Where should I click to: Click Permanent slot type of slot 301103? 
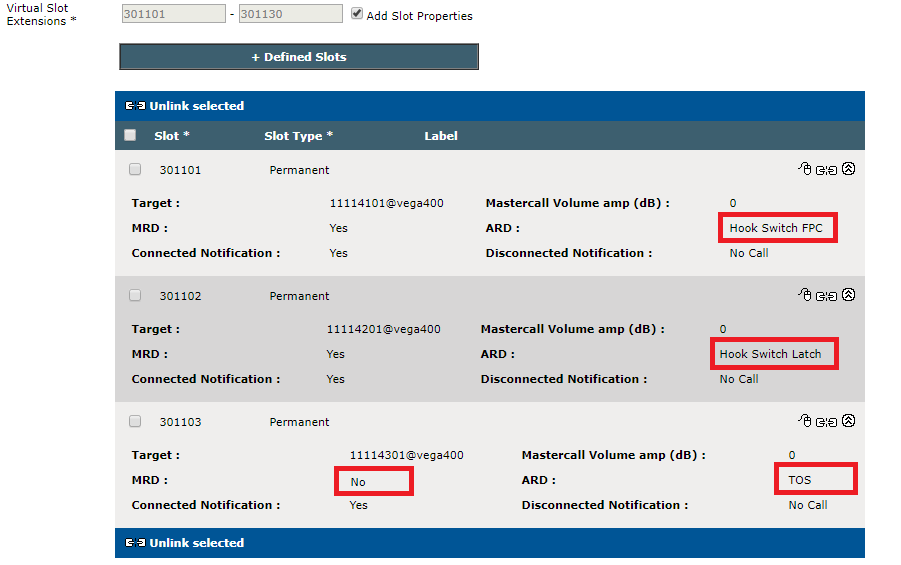299,422
